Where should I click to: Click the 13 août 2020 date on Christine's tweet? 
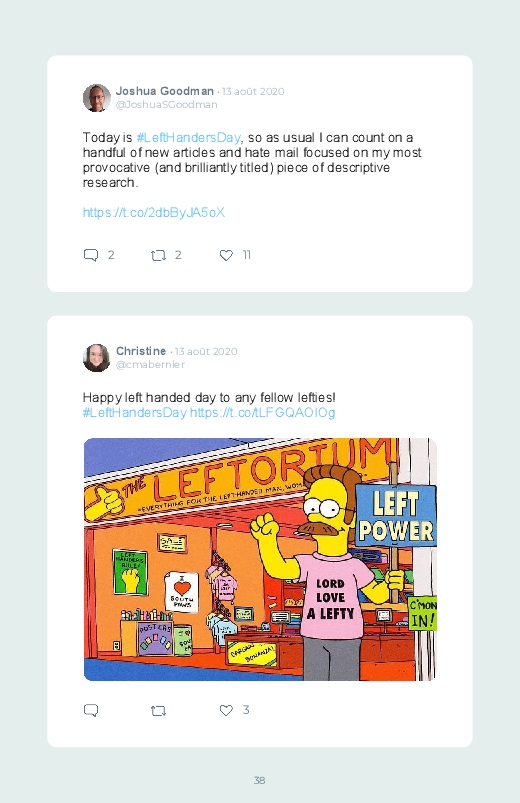[x=206, y=352]
